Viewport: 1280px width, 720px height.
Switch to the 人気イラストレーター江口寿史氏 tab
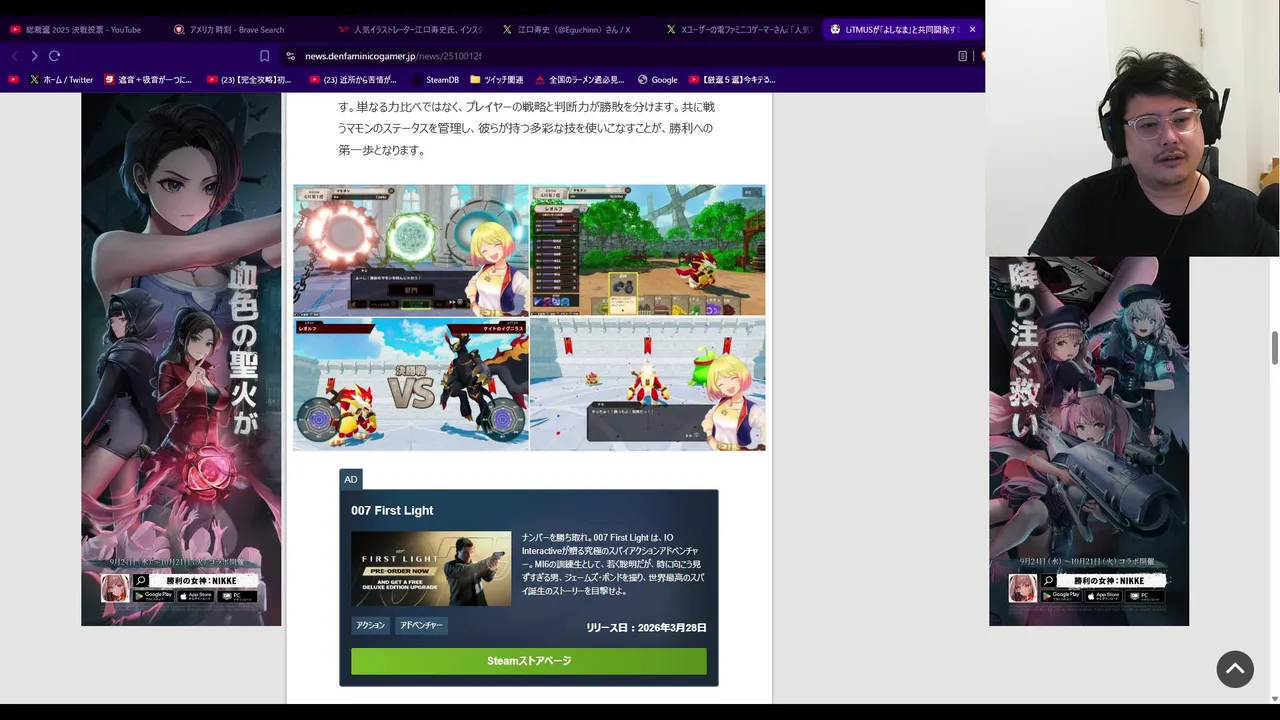[411, 30]
